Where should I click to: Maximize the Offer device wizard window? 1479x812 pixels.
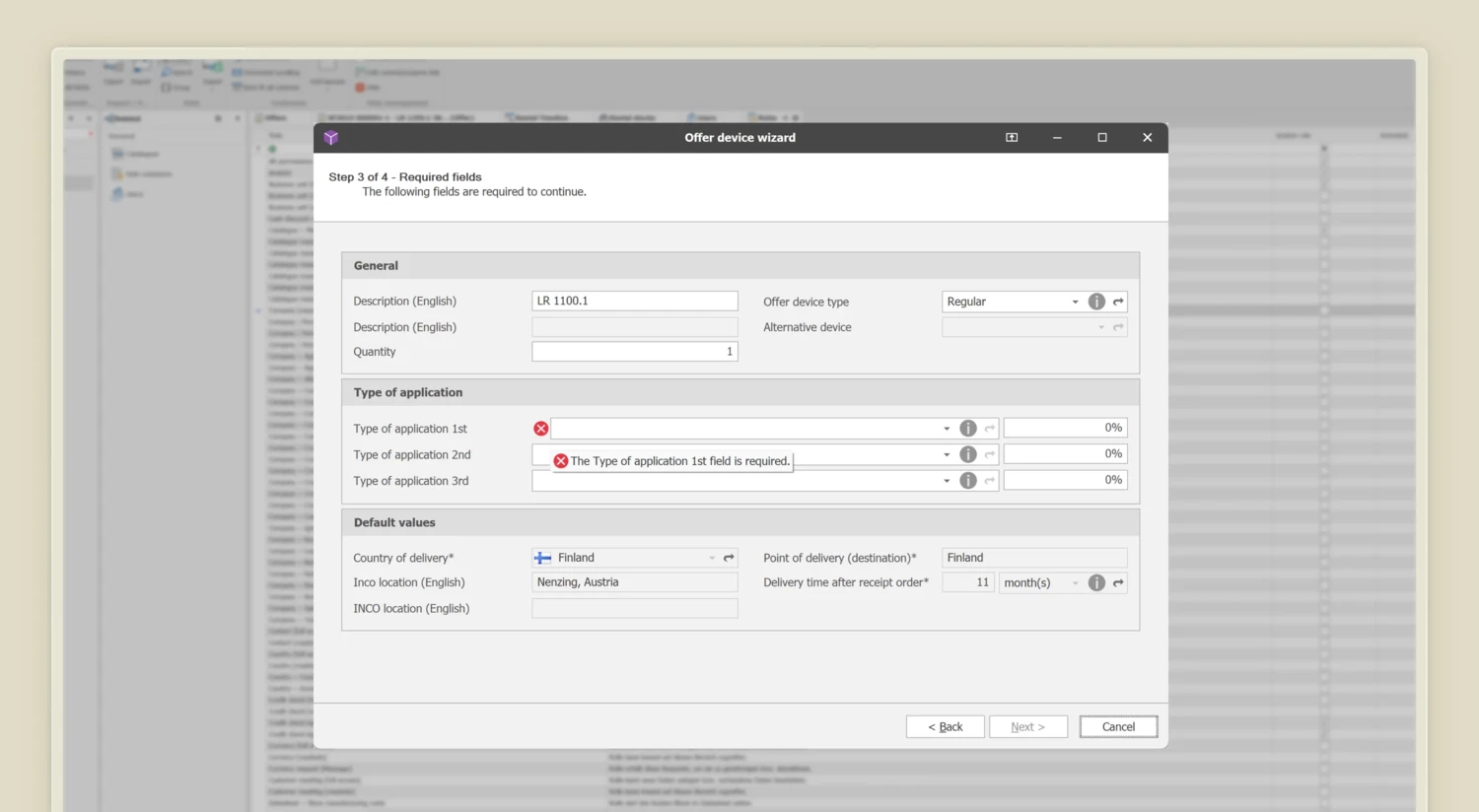[x=1102, y=138]
